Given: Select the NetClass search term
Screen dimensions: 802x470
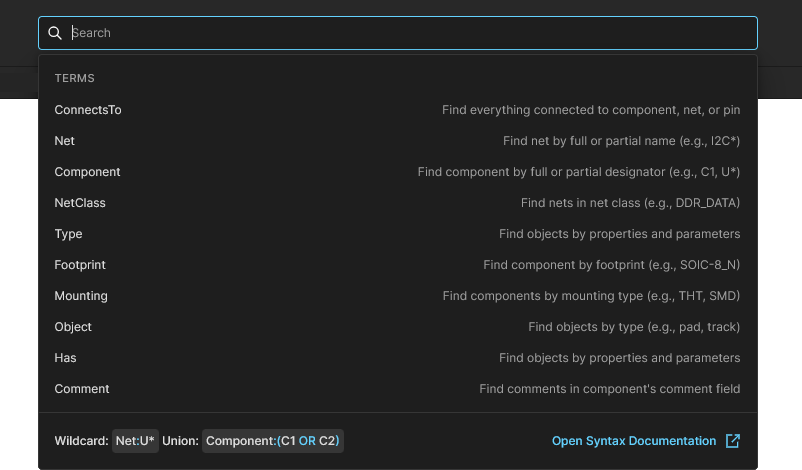Looking at the screenshot, I should click(x=397, y=203).
